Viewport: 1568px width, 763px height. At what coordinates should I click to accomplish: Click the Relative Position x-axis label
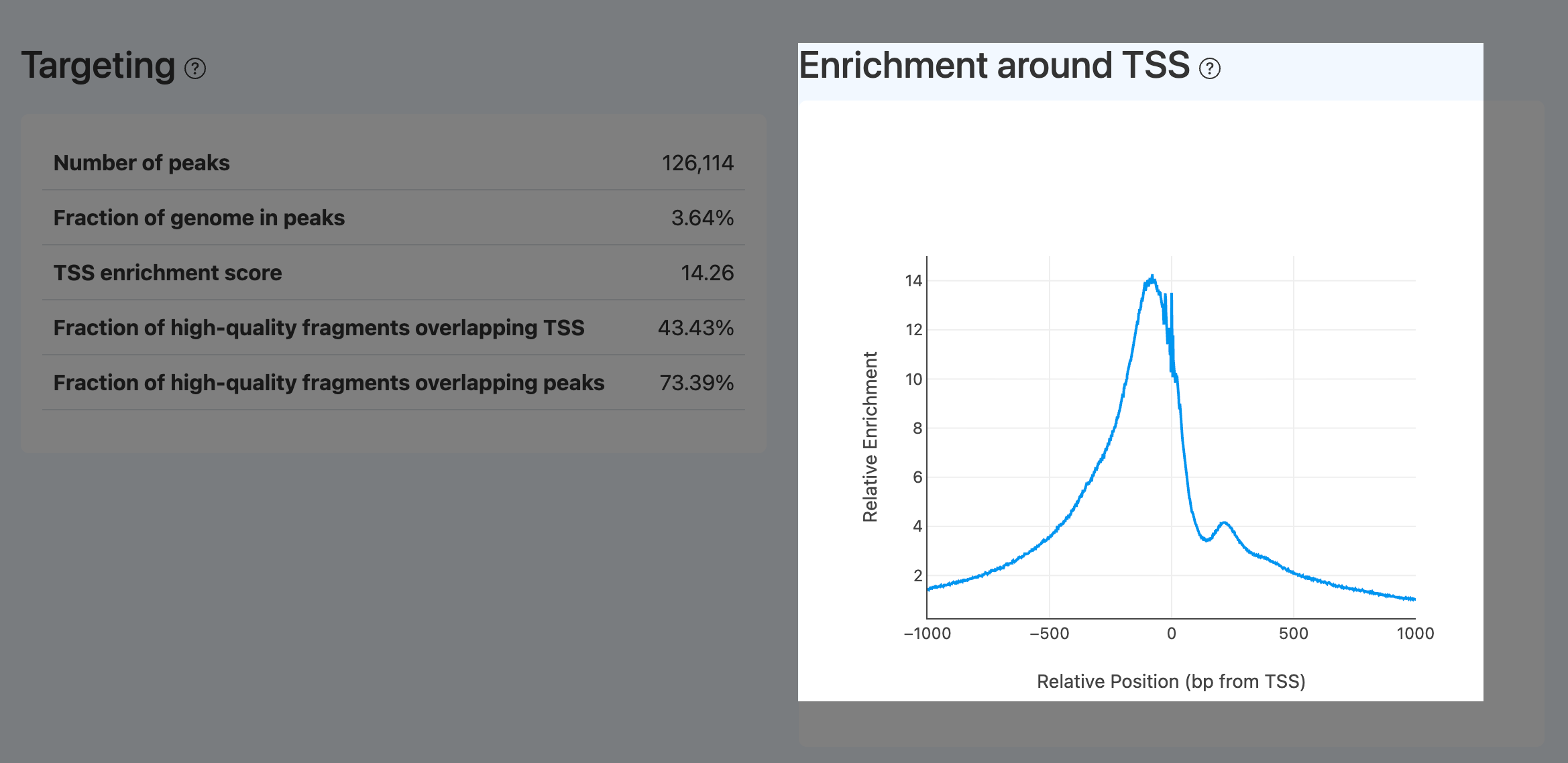click(x=1171, y=681)
